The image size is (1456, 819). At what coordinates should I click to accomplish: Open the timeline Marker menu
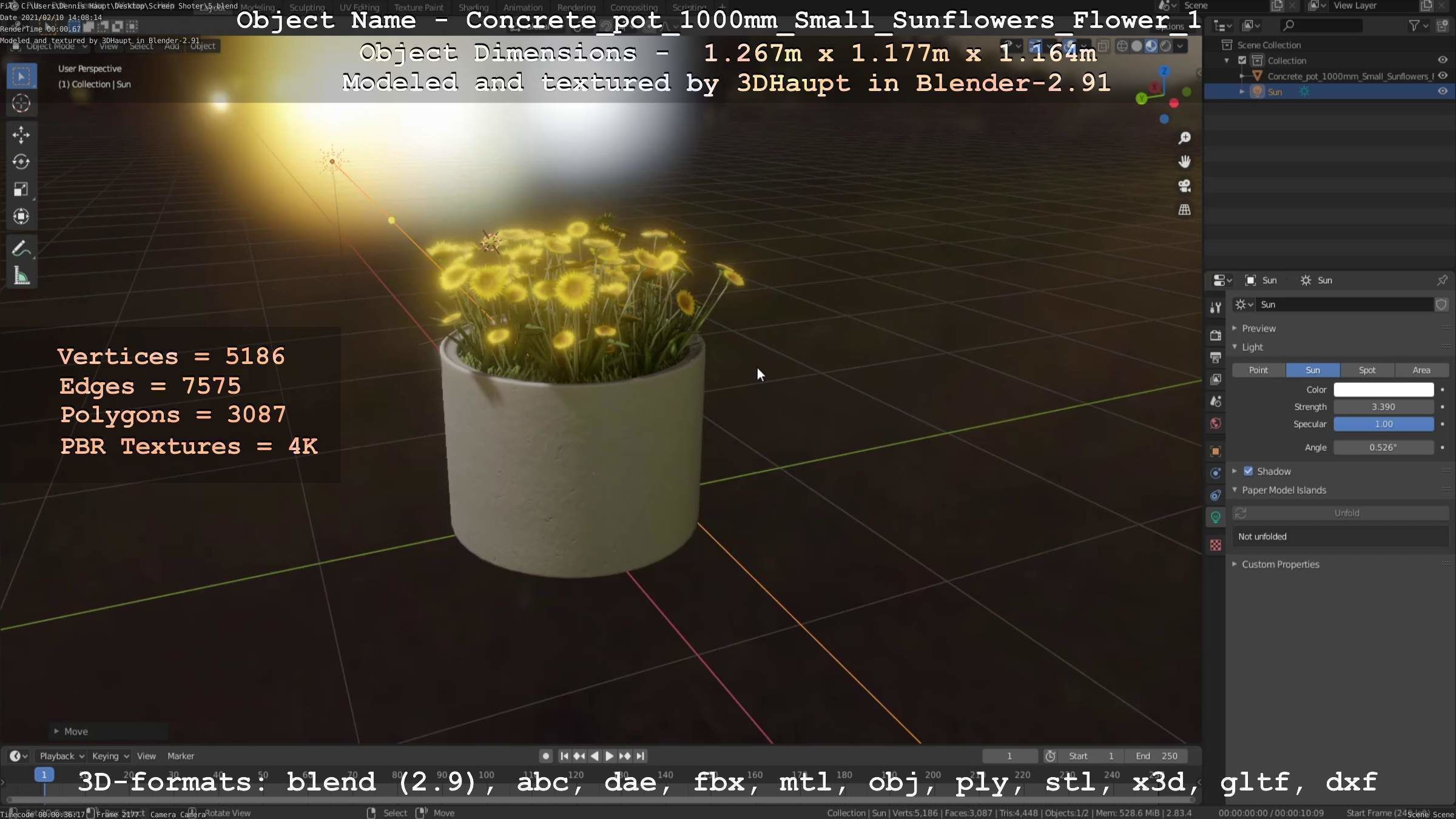click(181, 756)
